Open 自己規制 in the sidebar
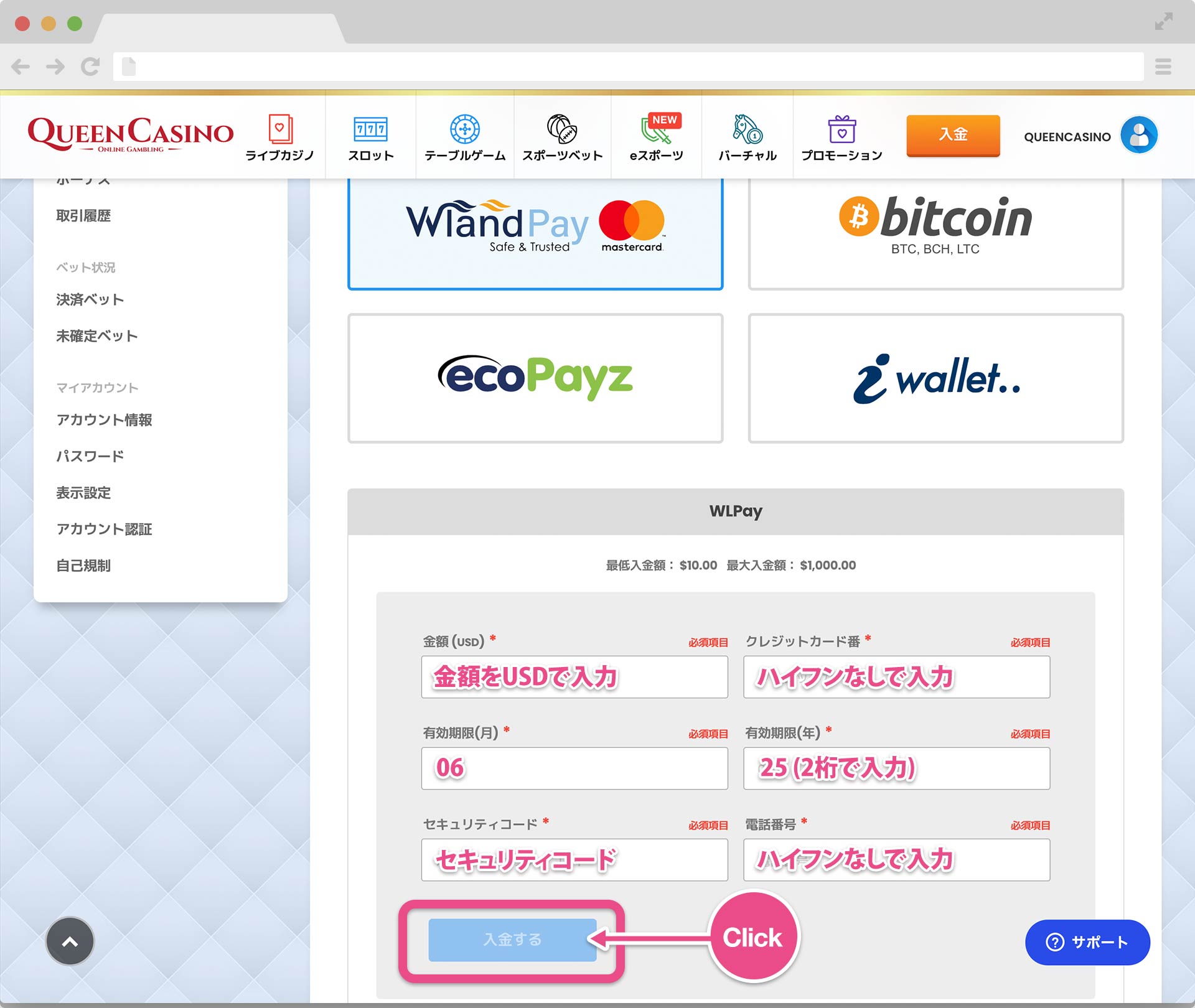 [83, 566]
